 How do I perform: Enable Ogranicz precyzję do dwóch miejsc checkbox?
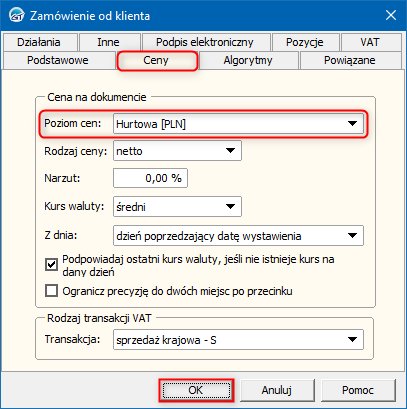click(x=51, y=291)
